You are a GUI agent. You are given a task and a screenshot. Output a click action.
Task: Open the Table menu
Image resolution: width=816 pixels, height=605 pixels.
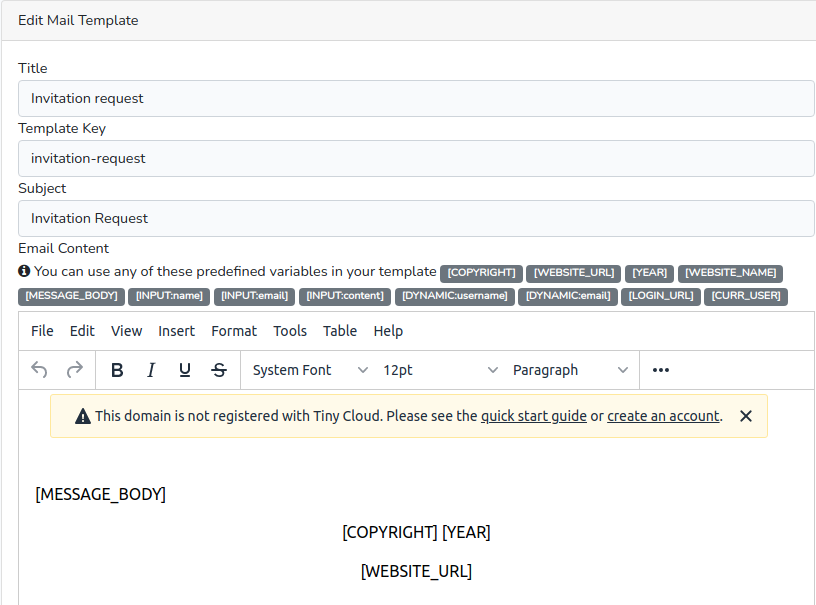coord(340,331)
